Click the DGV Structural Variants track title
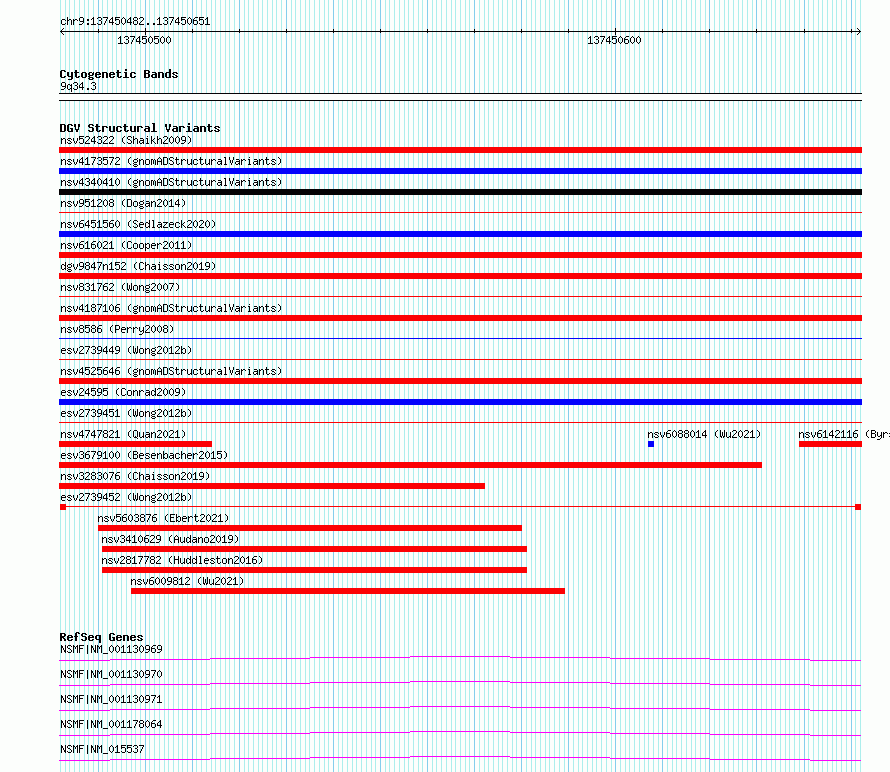This screenshot has height=772, width=890. 140,128
